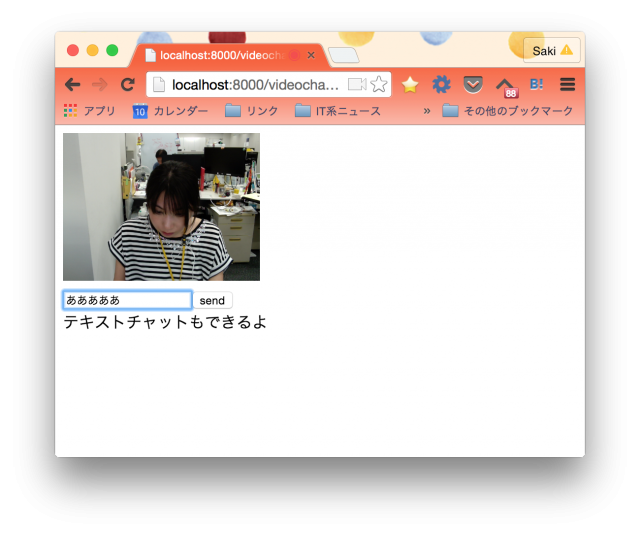Save page with the Pocket extension icon
Screen dimensions: 640x536
pos(473,85)
